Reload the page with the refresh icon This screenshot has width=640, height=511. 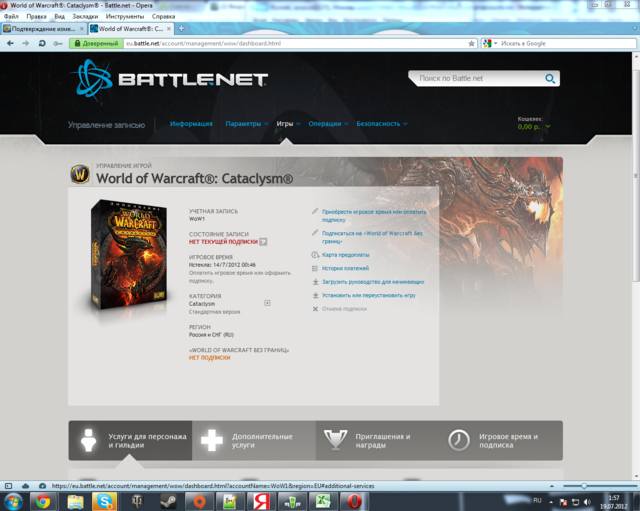tap(42, 43)
